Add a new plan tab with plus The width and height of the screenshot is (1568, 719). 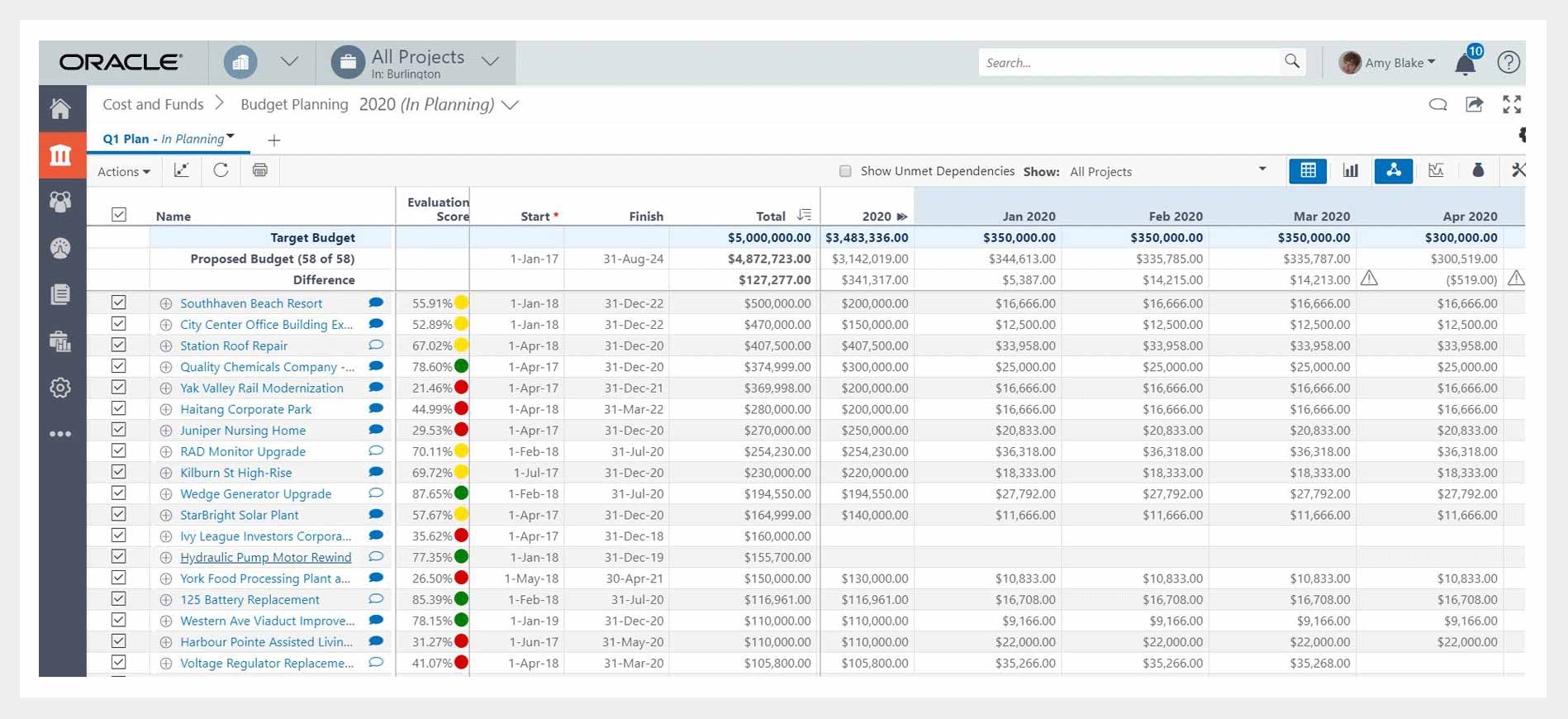[x=274, y=140]
